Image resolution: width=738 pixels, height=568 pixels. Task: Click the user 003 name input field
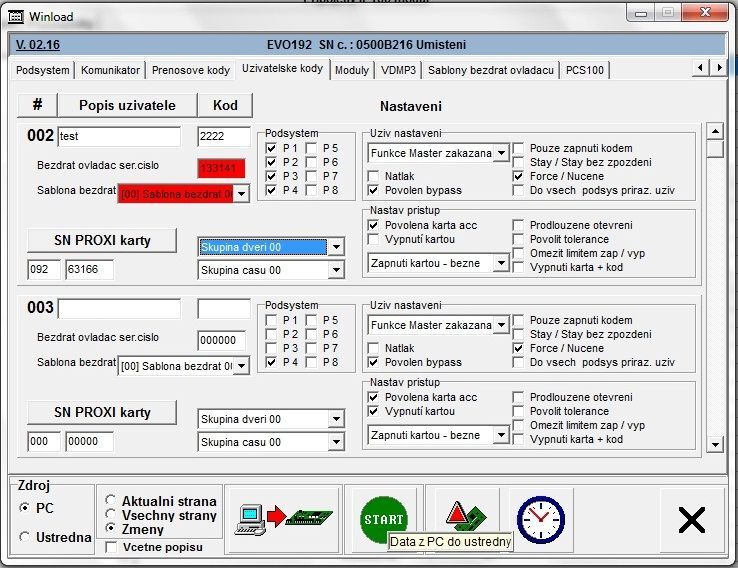pyautogui.click(x=119, y=308)
